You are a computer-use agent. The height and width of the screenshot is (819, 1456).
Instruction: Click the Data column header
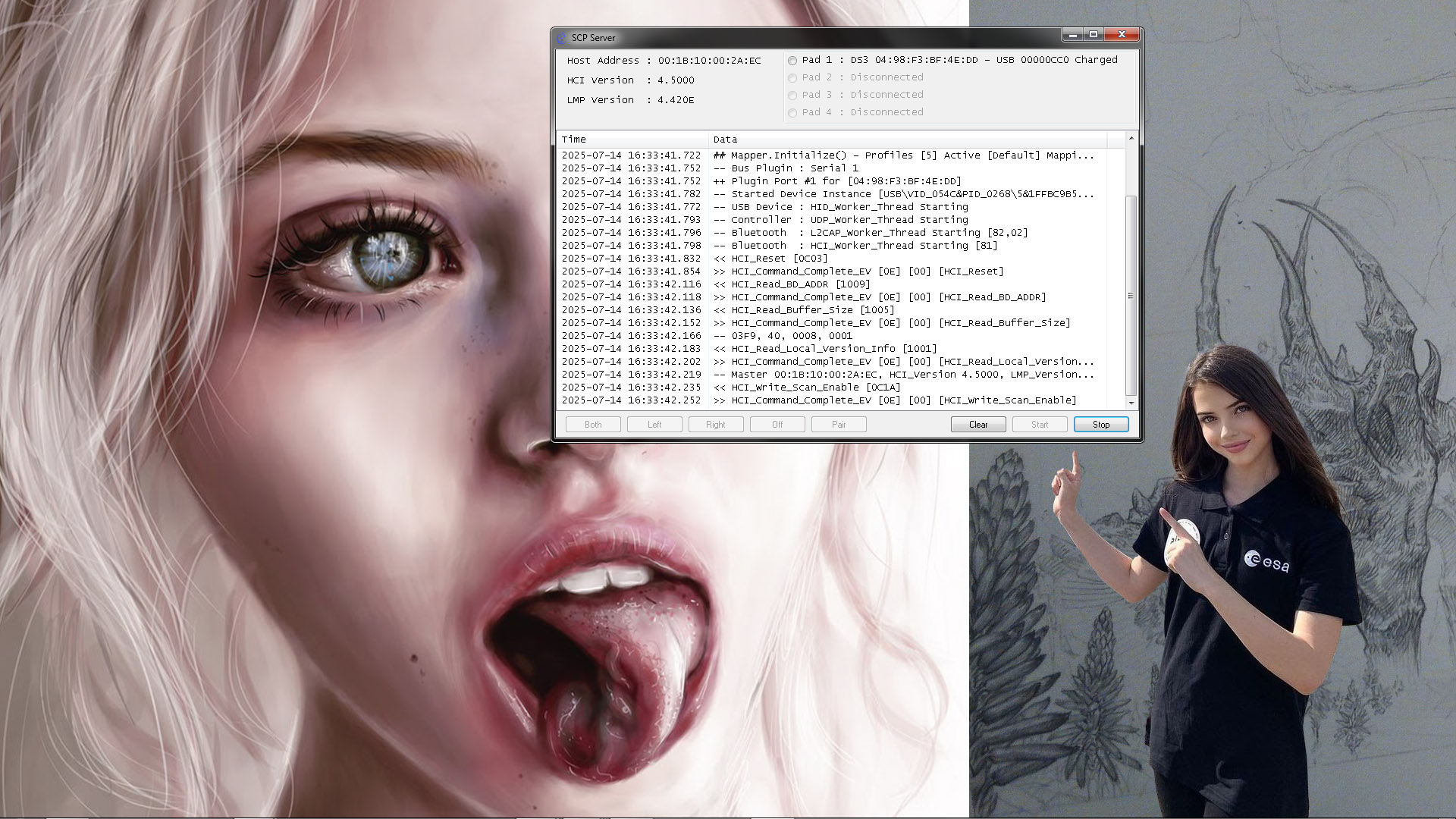[908, 140]
